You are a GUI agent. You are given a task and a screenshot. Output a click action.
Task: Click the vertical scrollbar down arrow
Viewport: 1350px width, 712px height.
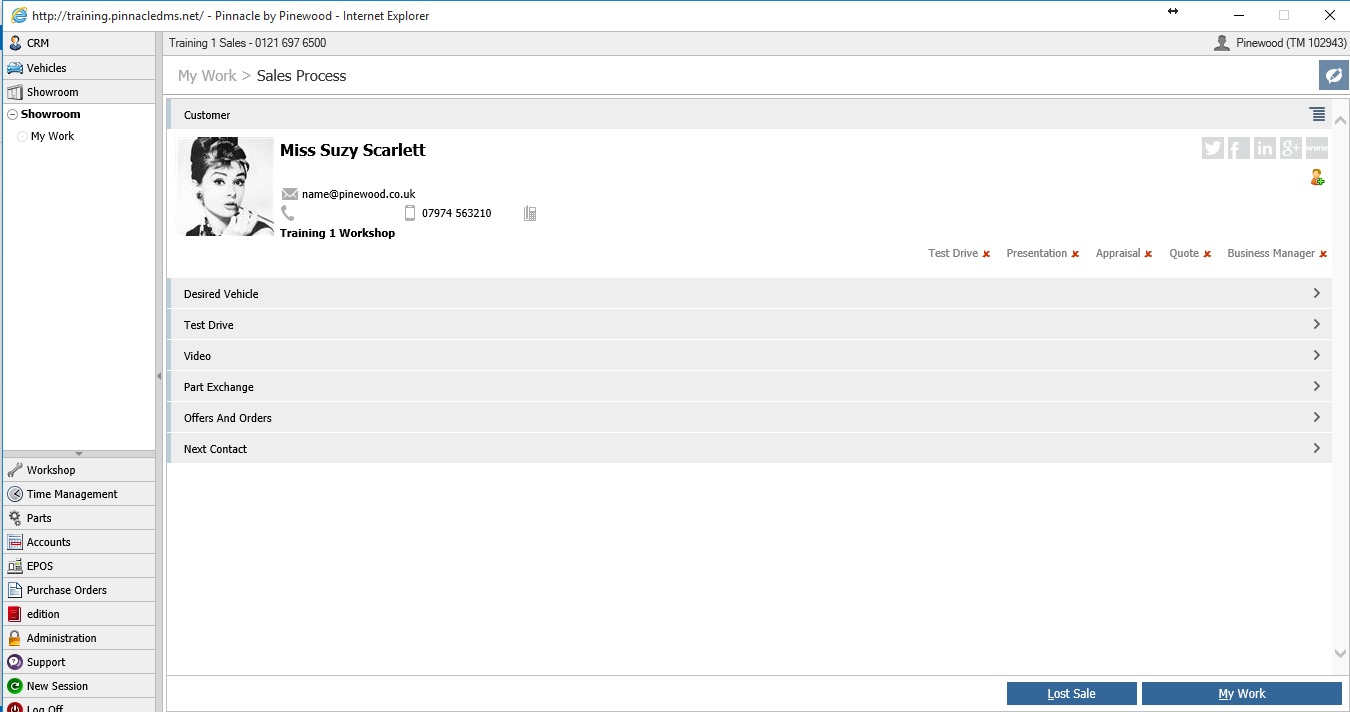[x=1341, y=653]
